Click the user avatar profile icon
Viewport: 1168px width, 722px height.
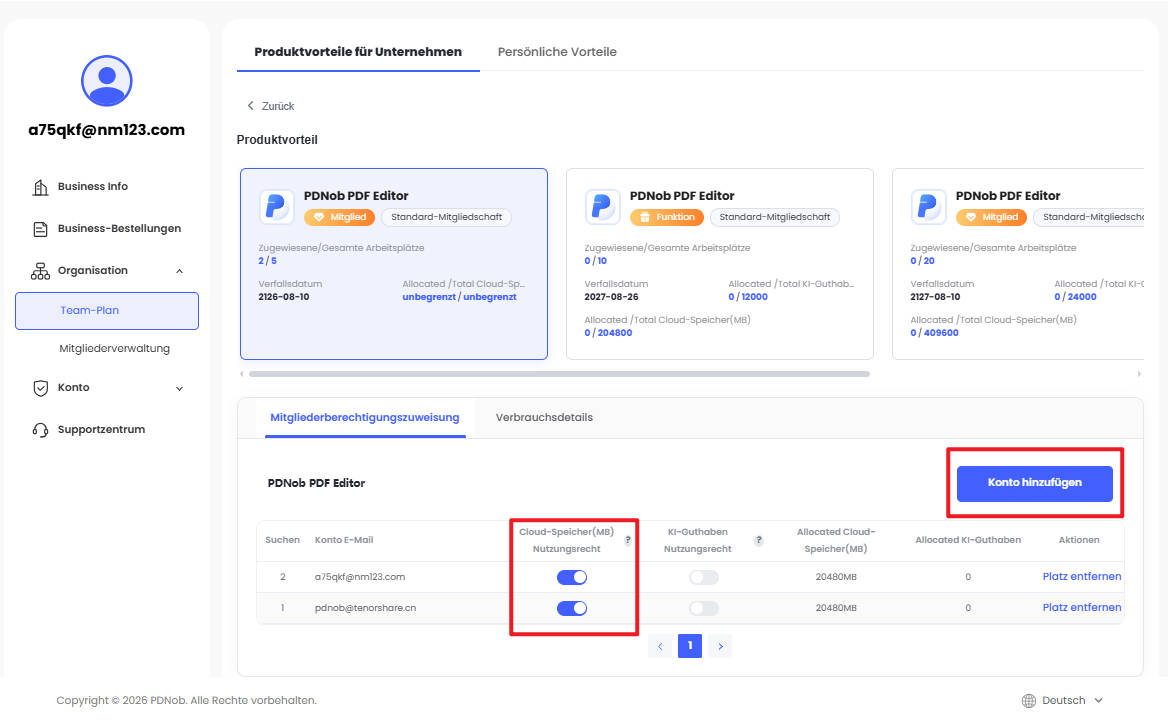[107, 80]
